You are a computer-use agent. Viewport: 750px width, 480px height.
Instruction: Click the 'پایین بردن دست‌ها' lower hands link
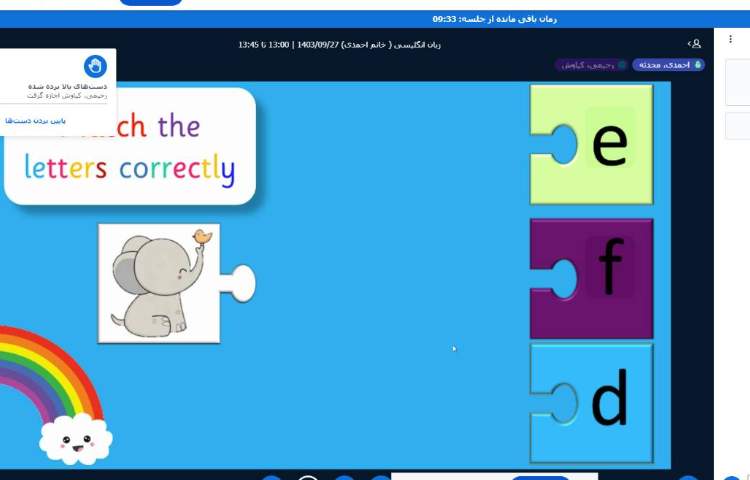click(x=36, y=120)
